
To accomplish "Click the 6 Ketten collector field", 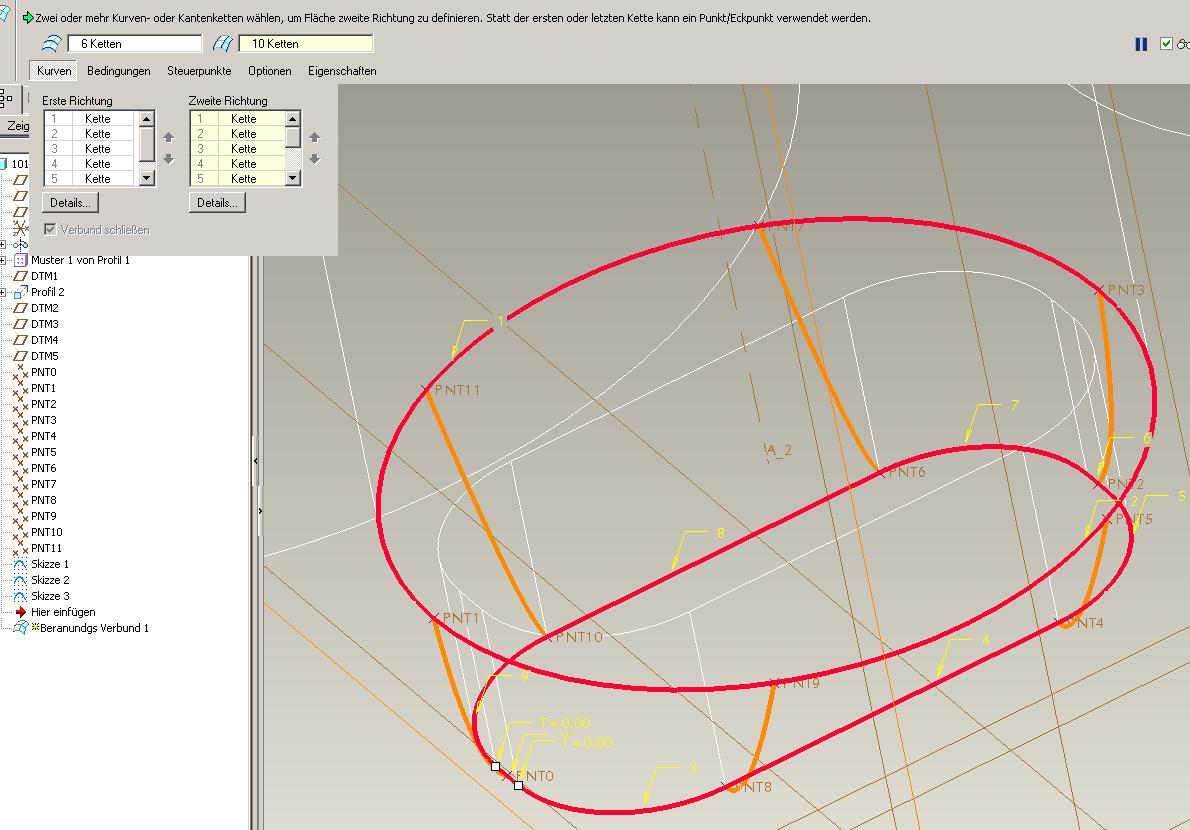I will [135, 44].
